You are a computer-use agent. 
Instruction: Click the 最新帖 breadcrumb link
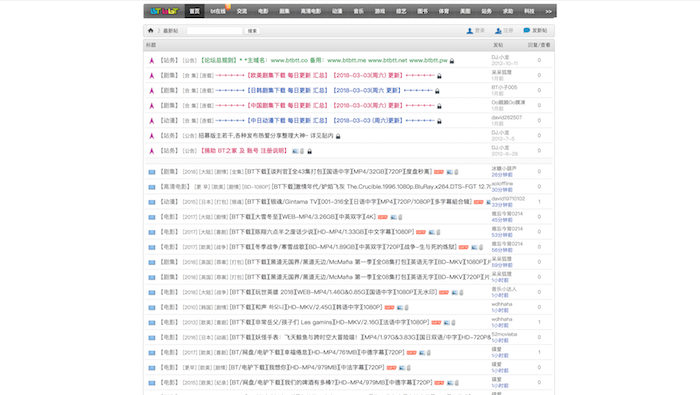click(x=170, y=31)
